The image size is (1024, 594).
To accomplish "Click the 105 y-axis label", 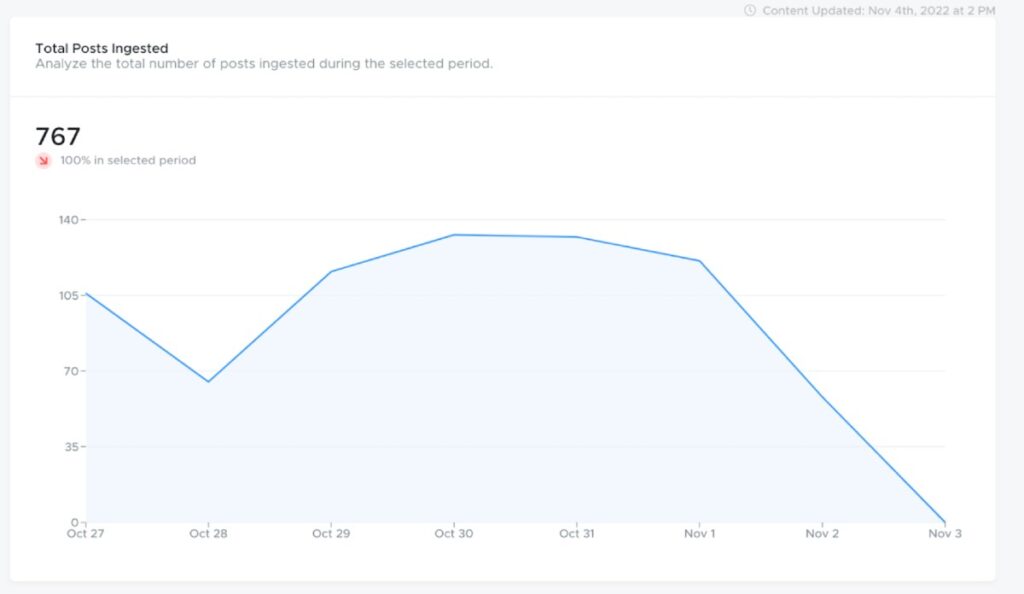I will [69, 296].
